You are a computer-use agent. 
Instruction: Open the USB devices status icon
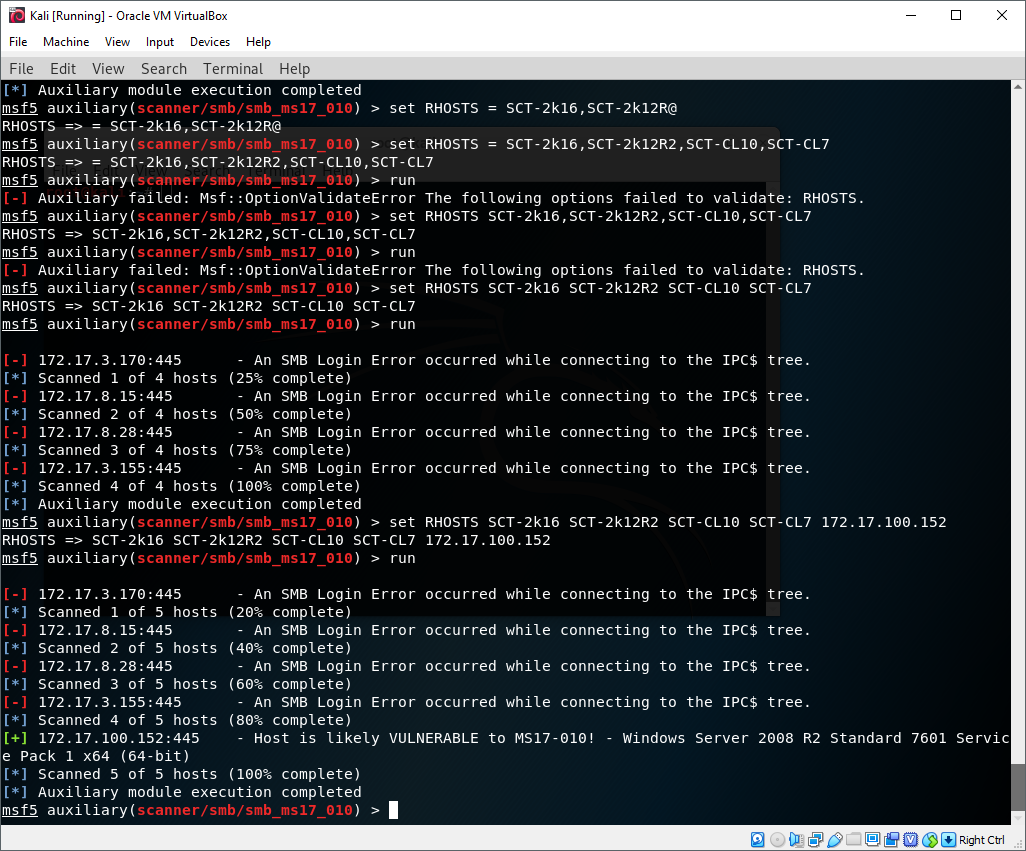click(835, 840)
